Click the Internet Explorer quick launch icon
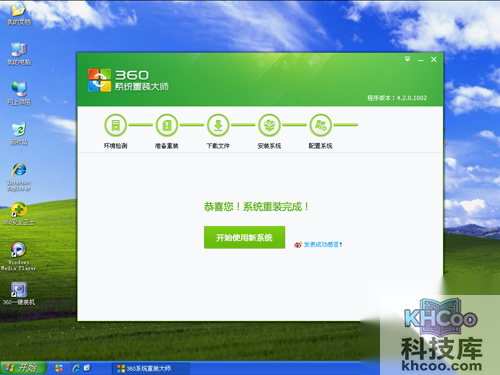 click(x=76, y=368)
